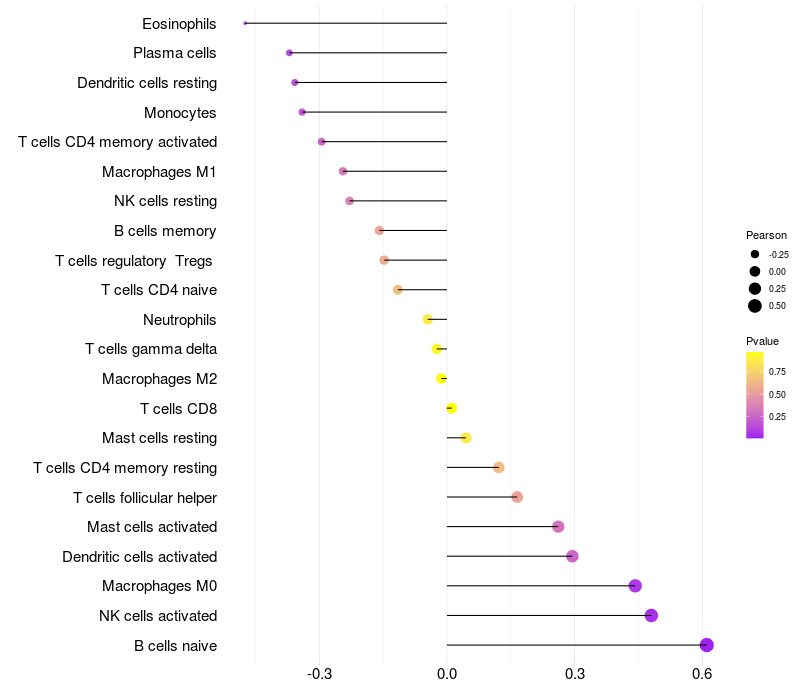
Task: Click the B cells naive data point
Action: [x=707, y=645]
